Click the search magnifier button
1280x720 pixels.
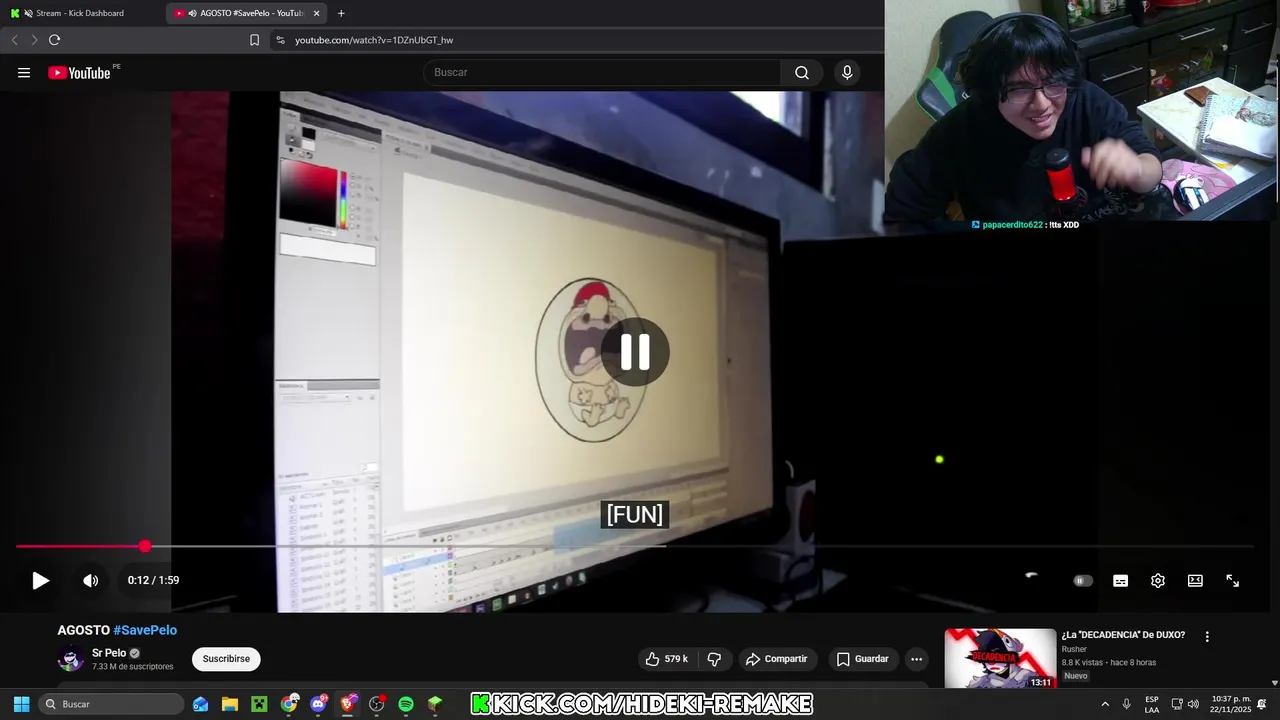(x=802, y=72)
